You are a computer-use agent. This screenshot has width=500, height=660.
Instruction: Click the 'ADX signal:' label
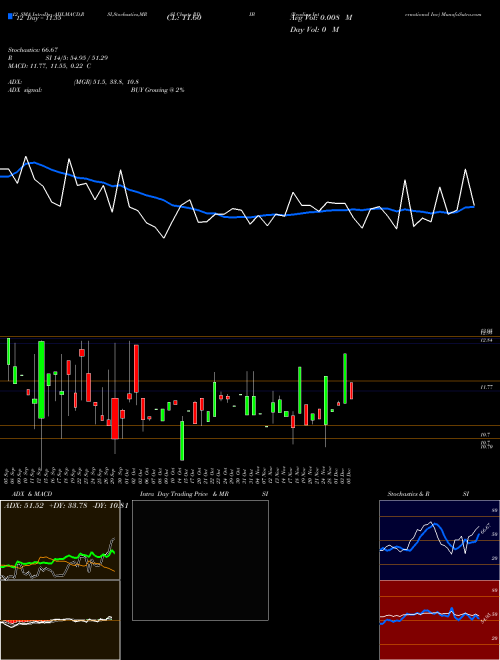(25, 90)
